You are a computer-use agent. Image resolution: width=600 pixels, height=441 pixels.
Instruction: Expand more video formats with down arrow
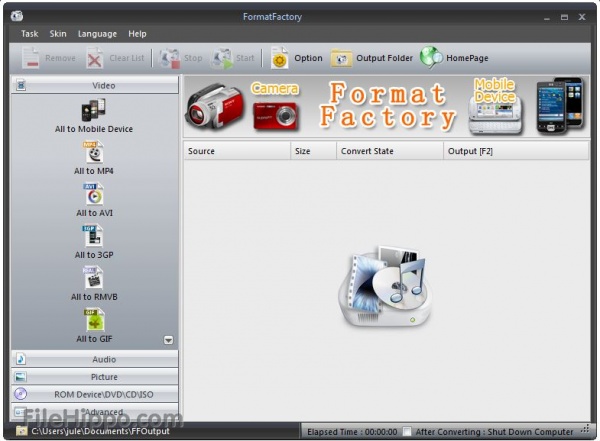(x=168, y=340)
